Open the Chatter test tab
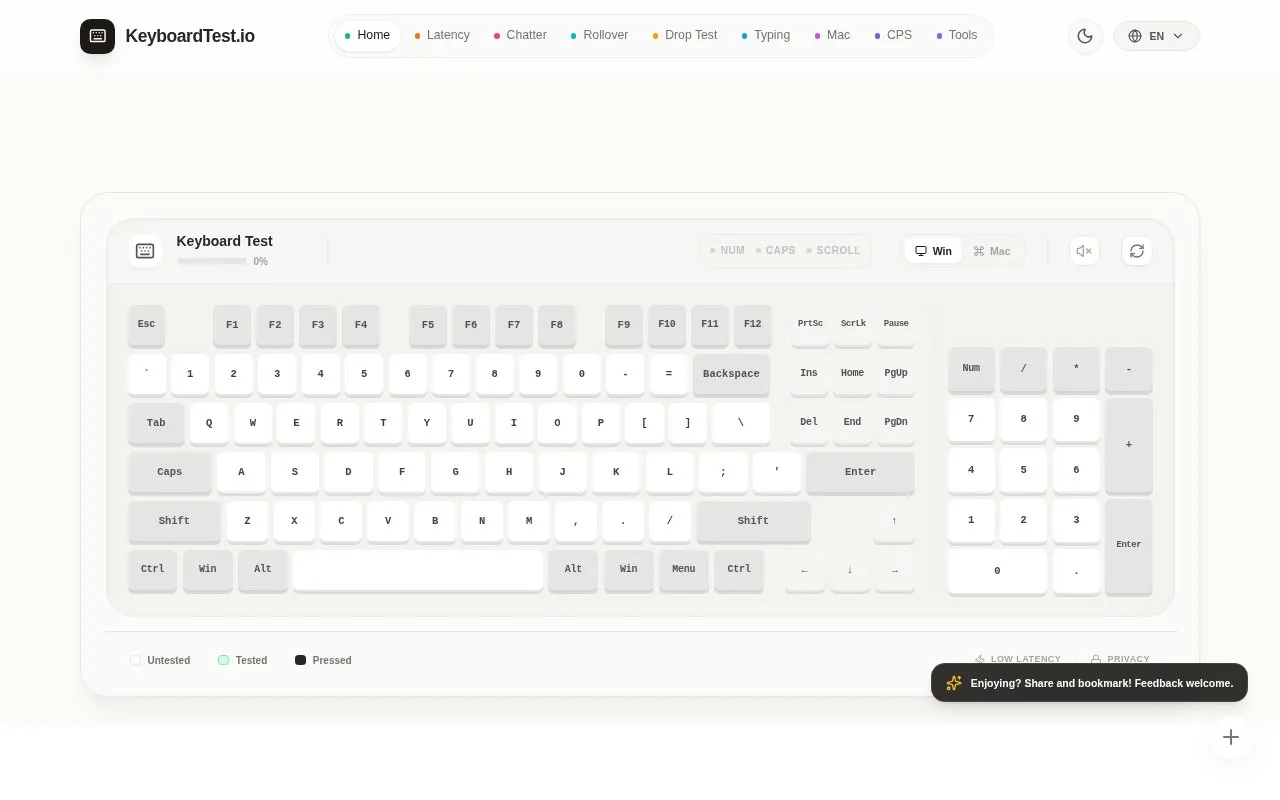The image size is (1280, 800). click(520, 35)
